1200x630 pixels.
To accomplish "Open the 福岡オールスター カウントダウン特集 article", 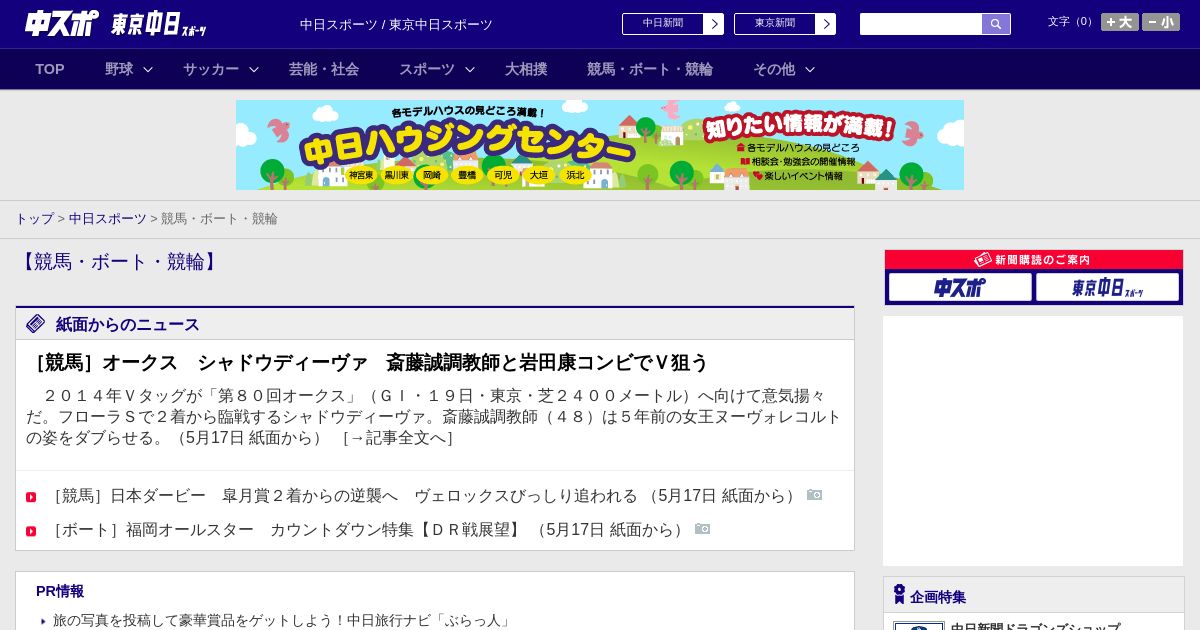I will tap(368, 530).
